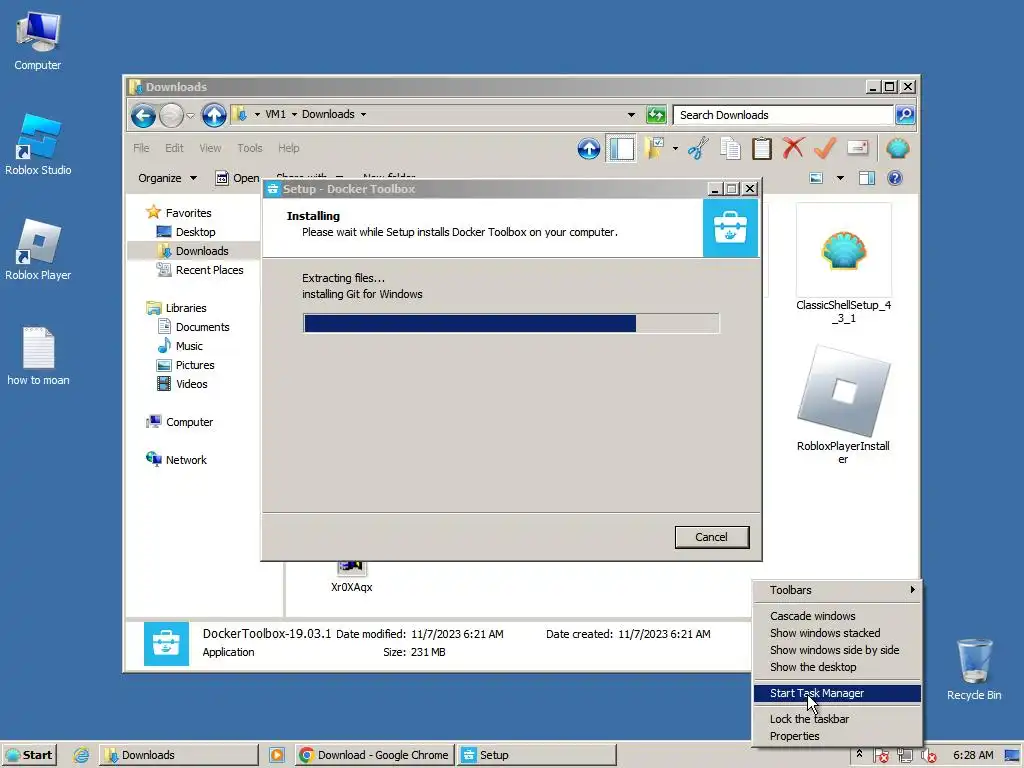
Task: Click the search magnifier in Downloads window
Action: point(904,115)
